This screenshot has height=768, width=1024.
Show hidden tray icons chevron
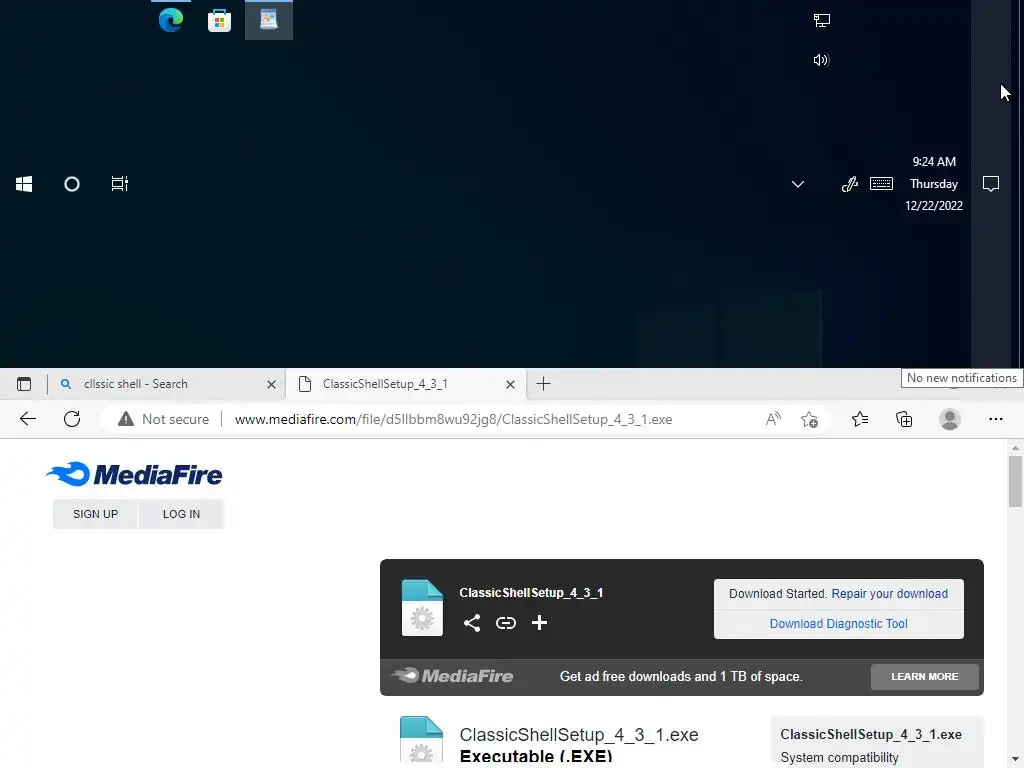[x=797, y=184]
